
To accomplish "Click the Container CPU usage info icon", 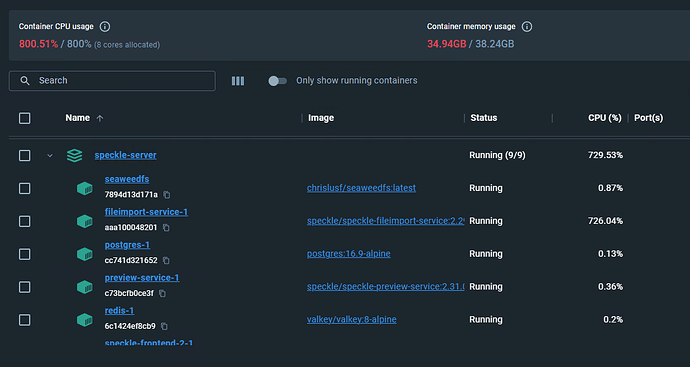I will (x=105, y=26).
